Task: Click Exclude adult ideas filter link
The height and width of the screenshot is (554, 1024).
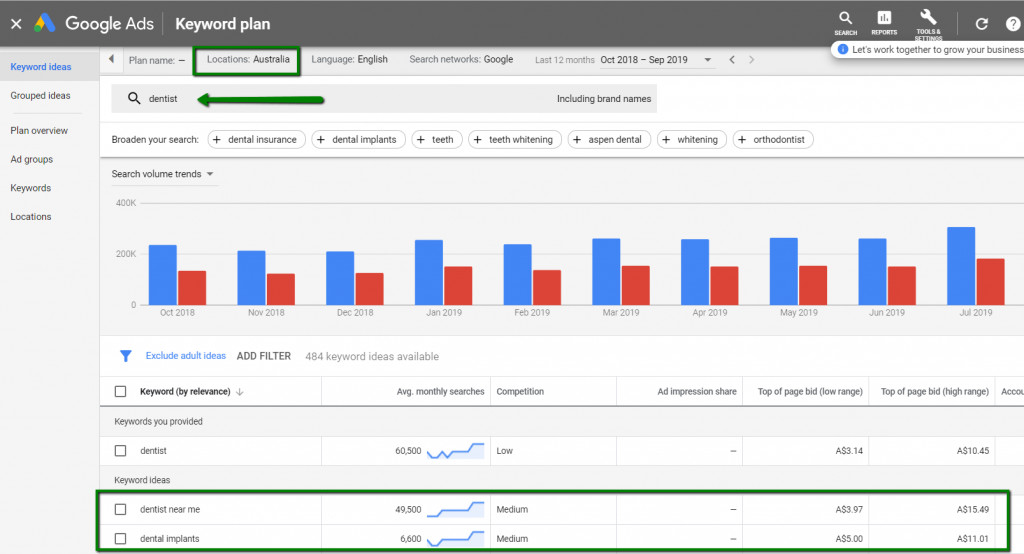Action: pos(185,356)
